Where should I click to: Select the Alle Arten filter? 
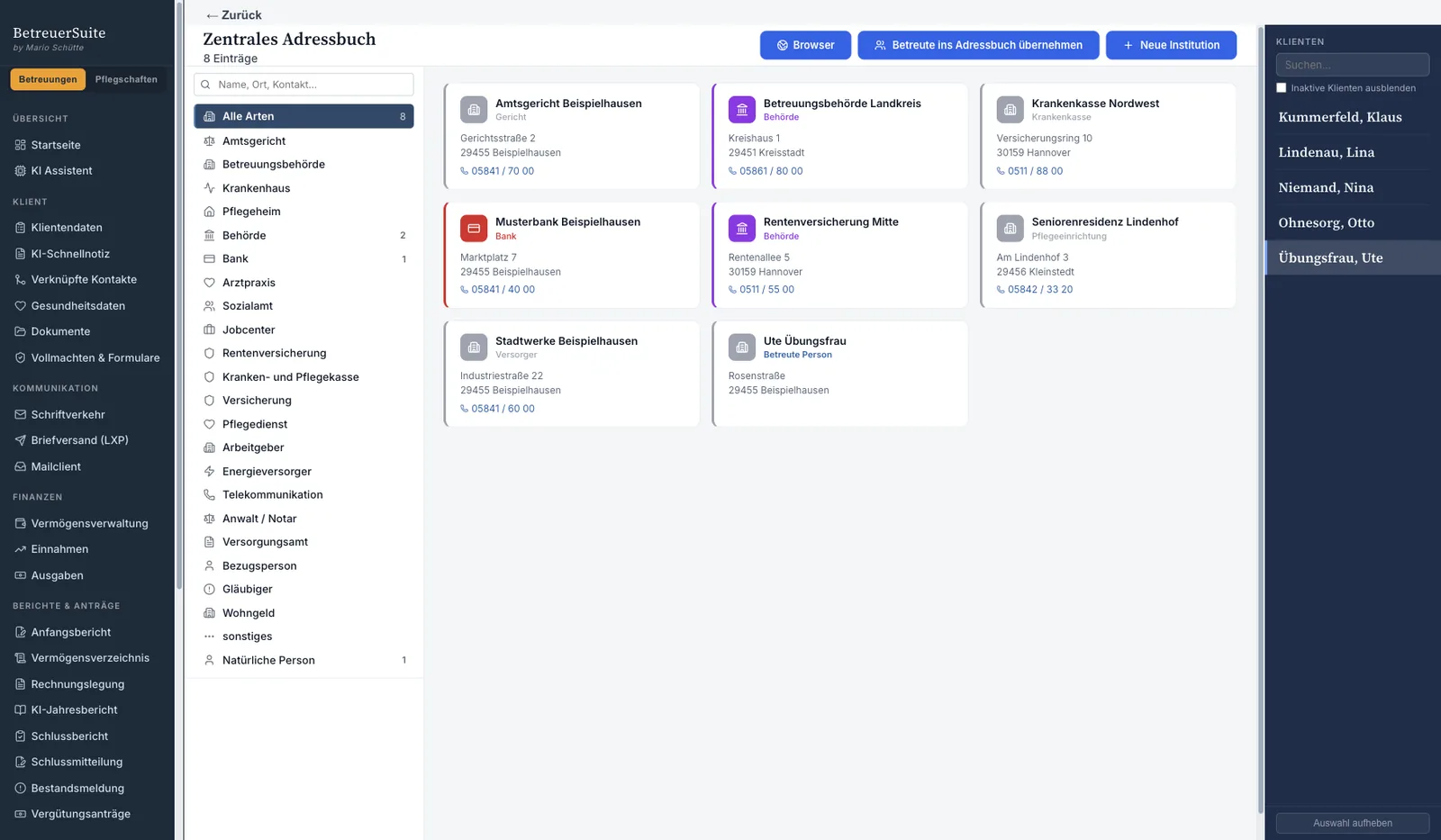[304, 116]
